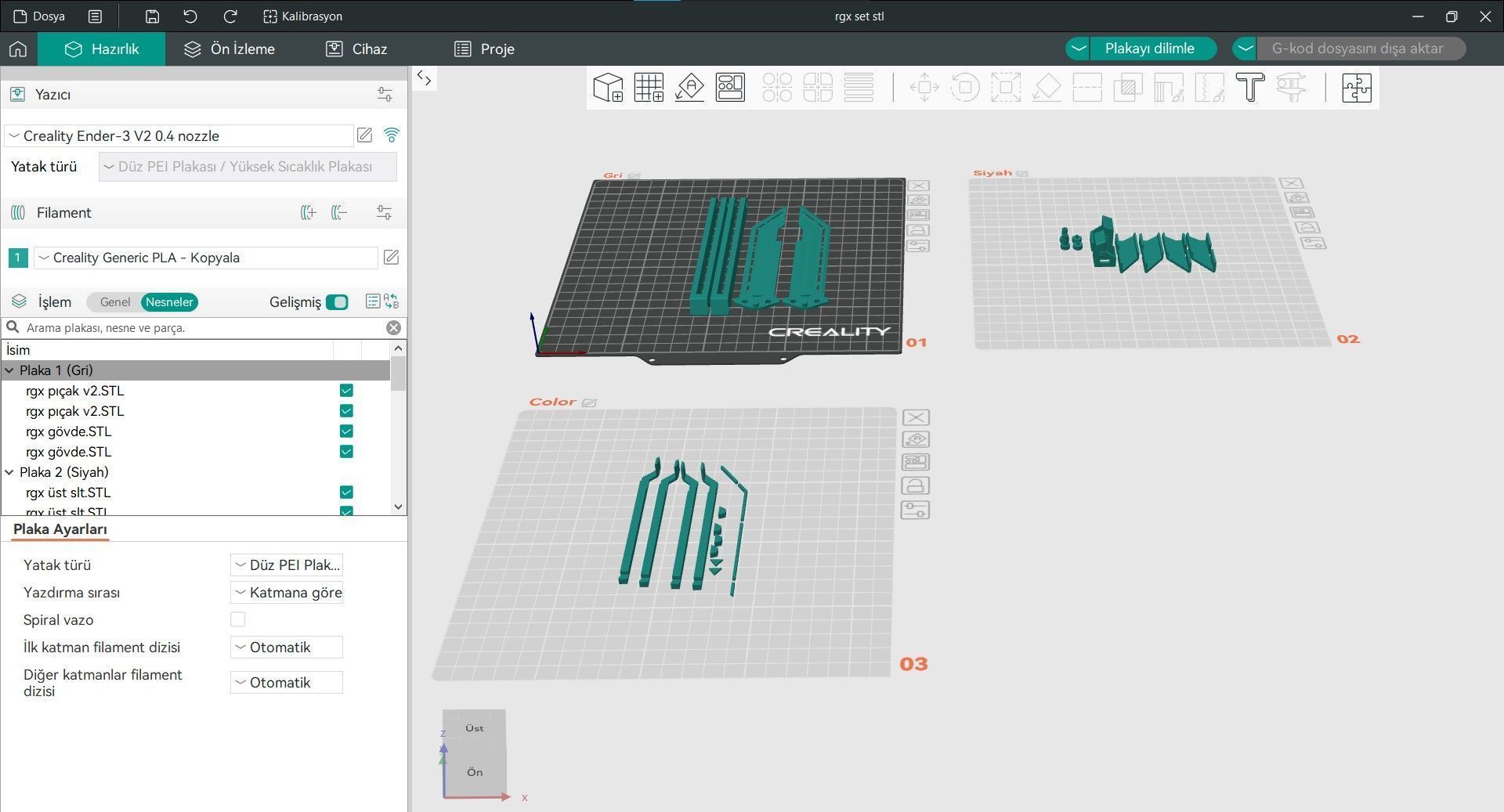The width and height of the screenshot is (1504, 812).
Task: Add a new plate using grid icon
Action: (x=649, y=88)
